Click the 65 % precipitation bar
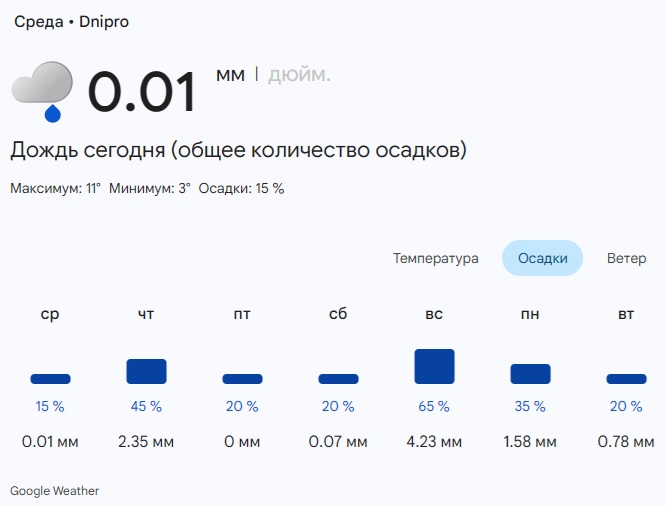 434,367
